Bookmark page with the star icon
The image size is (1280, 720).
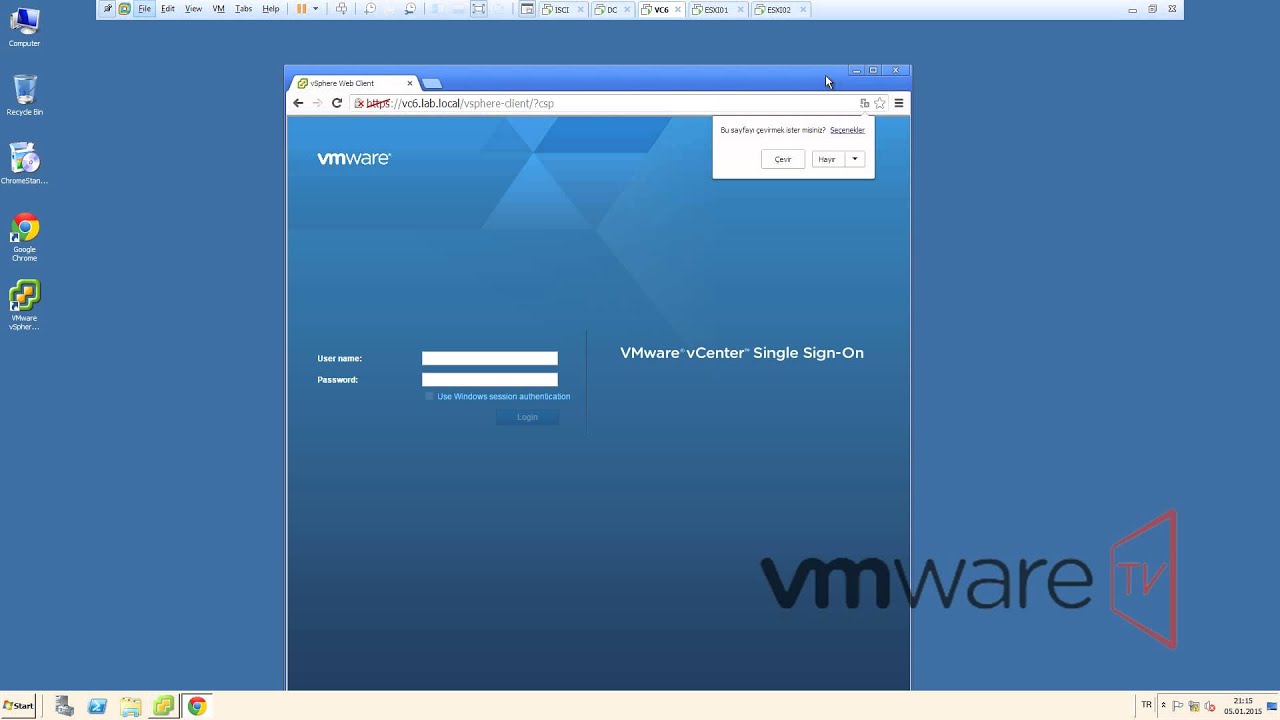pyautogui.click(x=880, y=103)
